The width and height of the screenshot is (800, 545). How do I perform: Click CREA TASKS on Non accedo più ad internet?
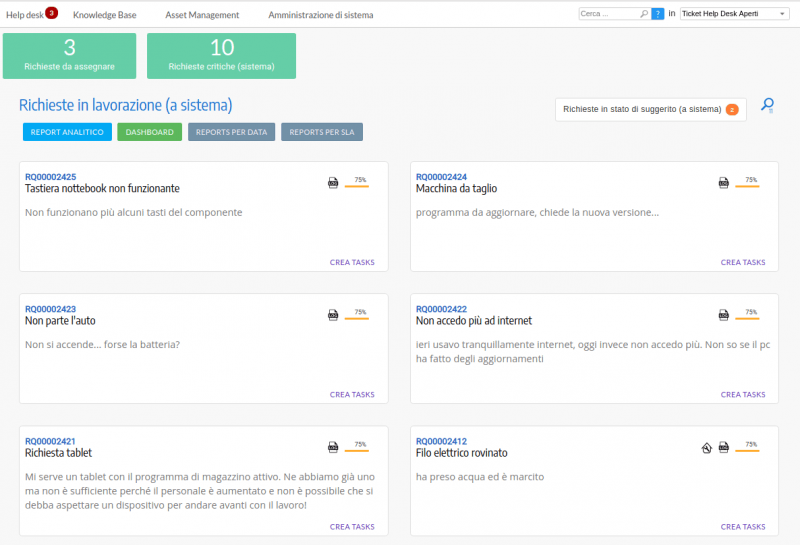(743, 394)
